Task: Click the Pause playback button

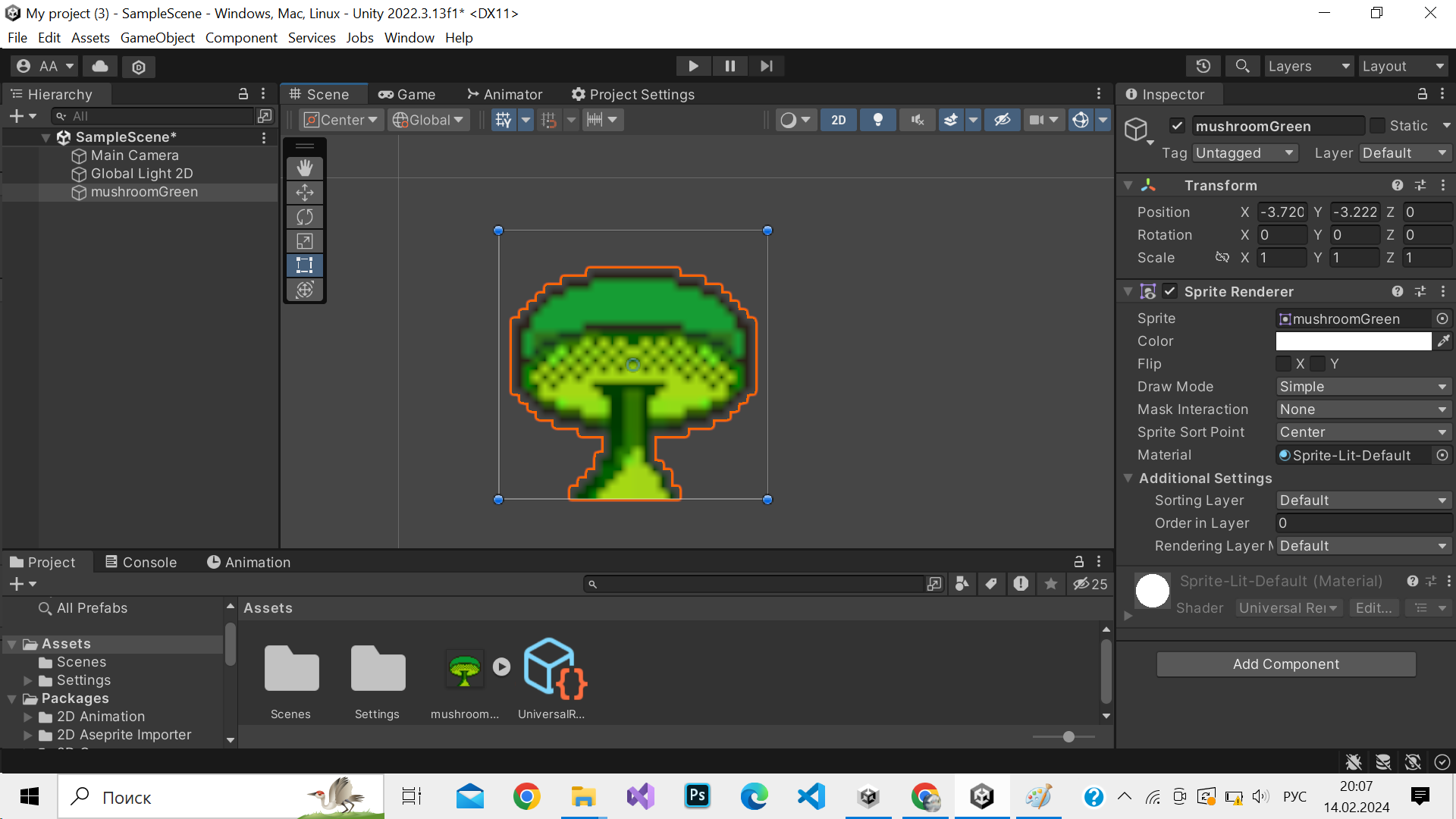Action: click(x=729, y=66)
